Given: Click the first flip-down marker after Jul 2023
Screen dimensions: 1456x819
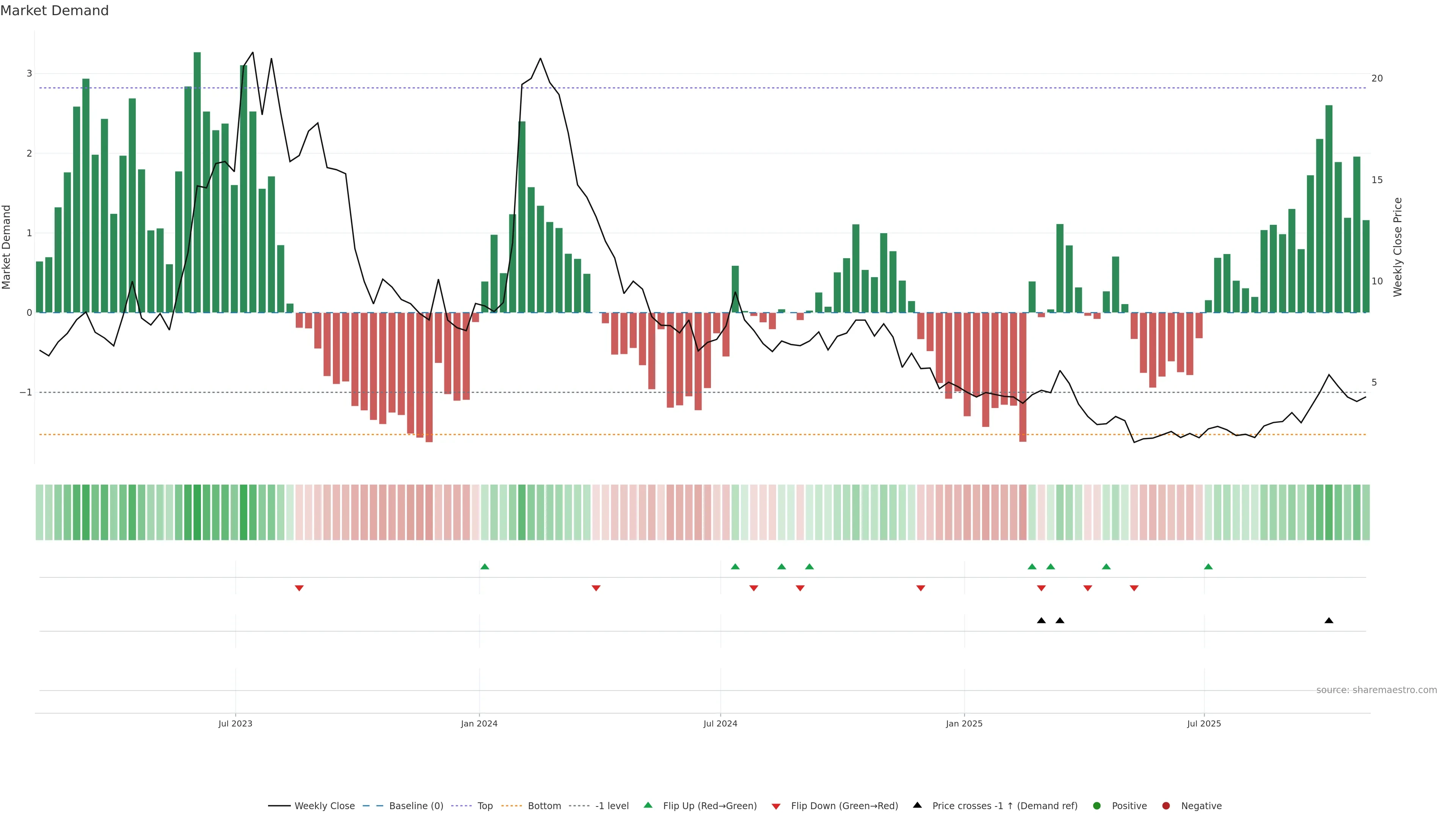Looking at the screenshot, I should pos(300,588).
